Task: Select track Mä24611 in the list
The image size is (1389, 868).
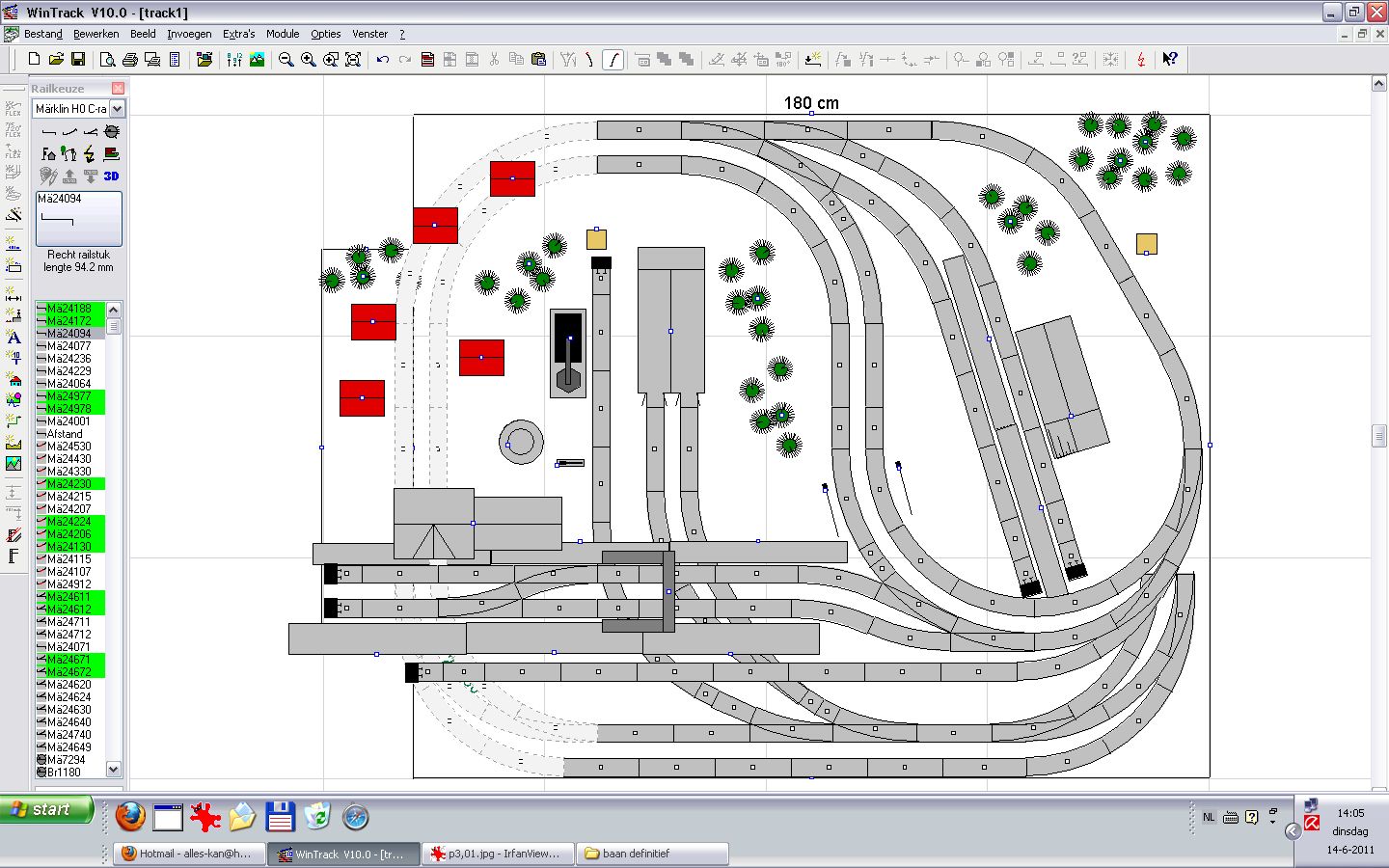Action: point(69,597)
